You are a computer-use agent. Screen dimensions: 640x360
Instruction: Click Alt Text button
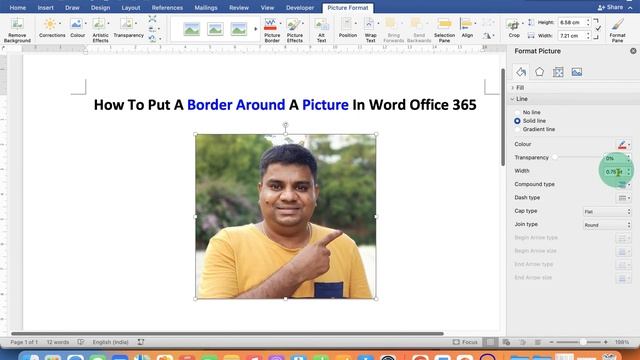pyautogui.click(x=322, y=30)
